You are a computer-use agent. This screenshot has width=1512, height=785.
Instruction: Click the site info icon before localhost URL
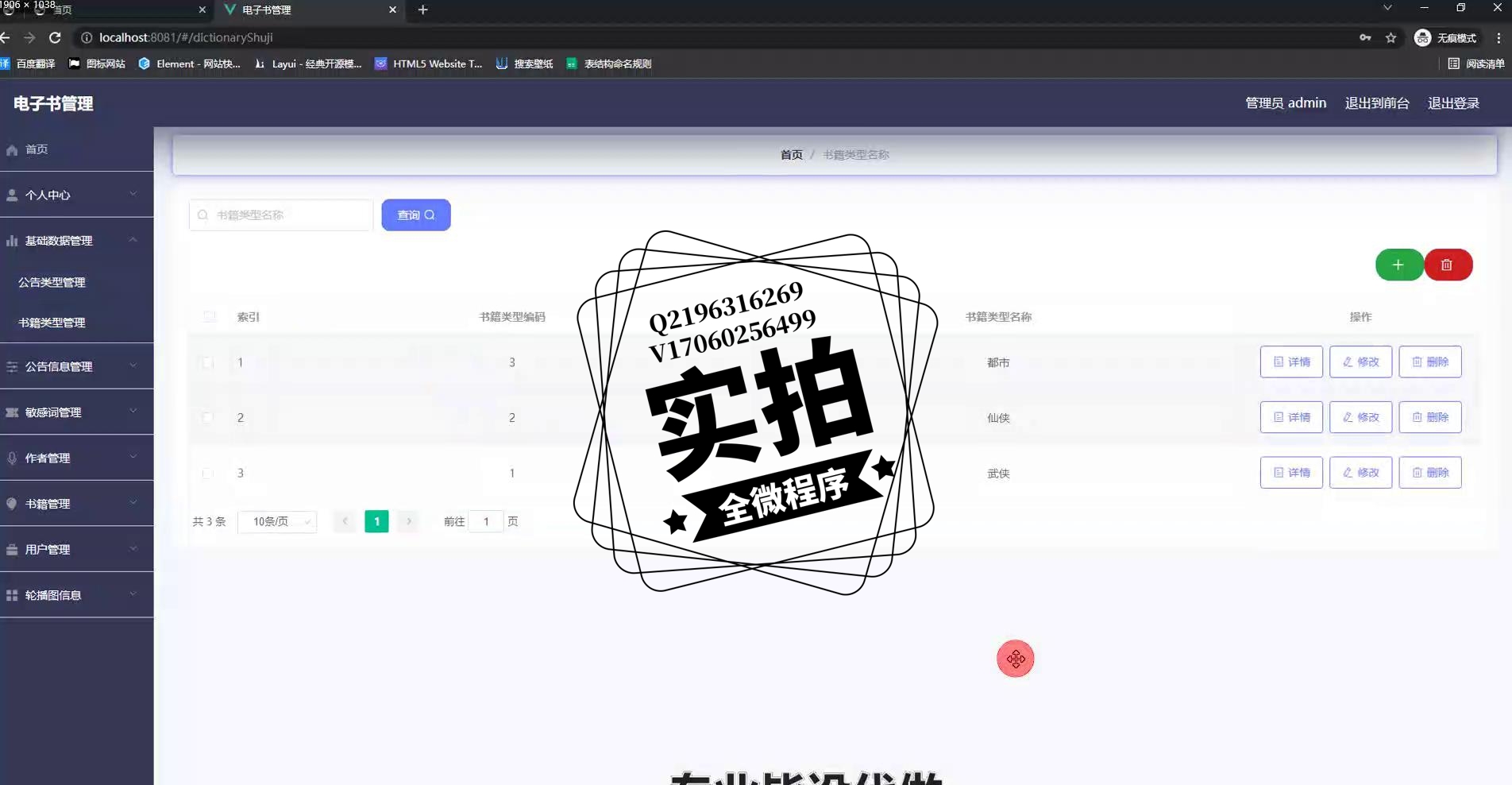point(87,37)
